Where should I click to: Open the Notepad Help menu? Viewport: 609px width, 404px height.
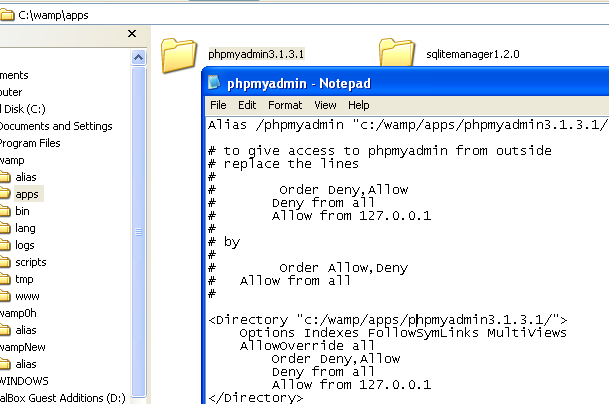coord(358,105)
